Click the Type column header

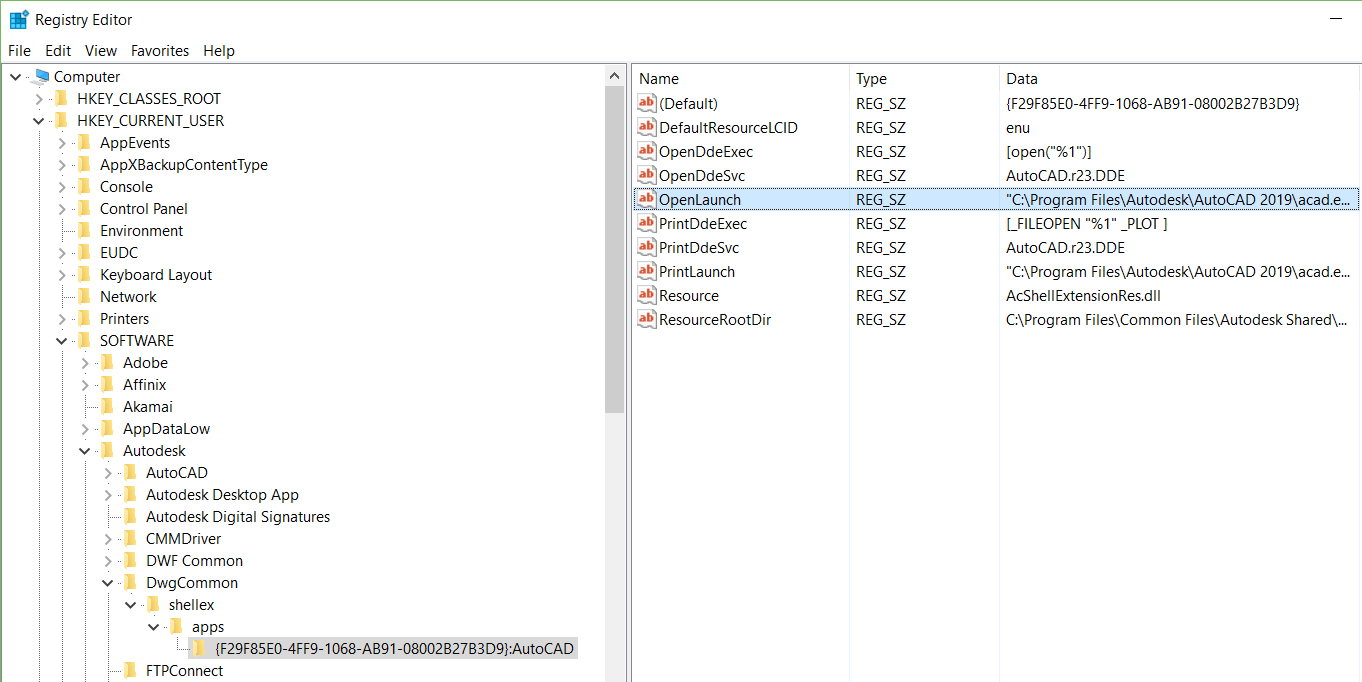click(870, 78)
